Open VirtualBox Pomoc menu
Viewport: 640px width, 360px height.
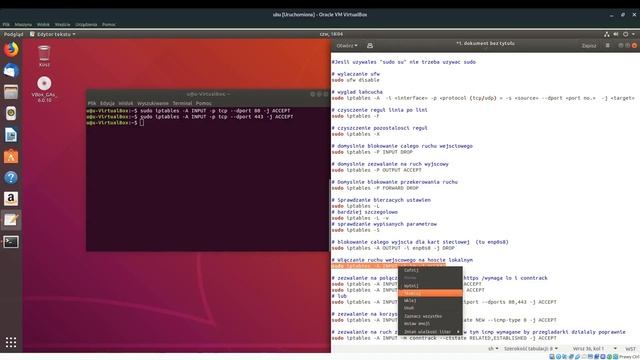click(x=109, y=24)
